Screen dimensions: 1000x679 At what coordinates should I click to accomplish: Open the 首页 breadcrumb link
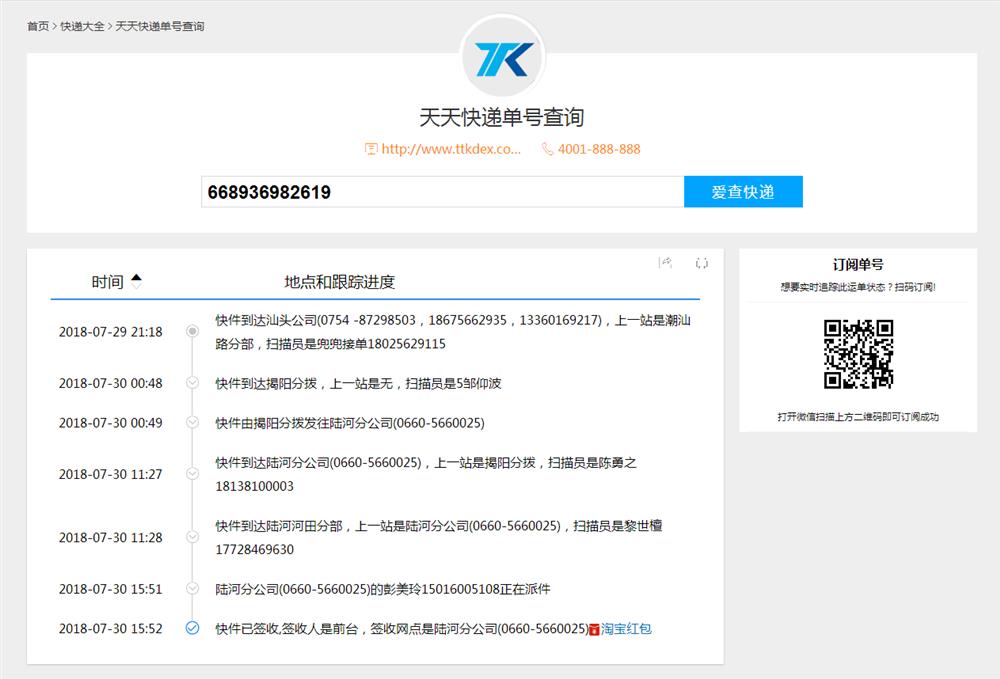coord(38,26)
